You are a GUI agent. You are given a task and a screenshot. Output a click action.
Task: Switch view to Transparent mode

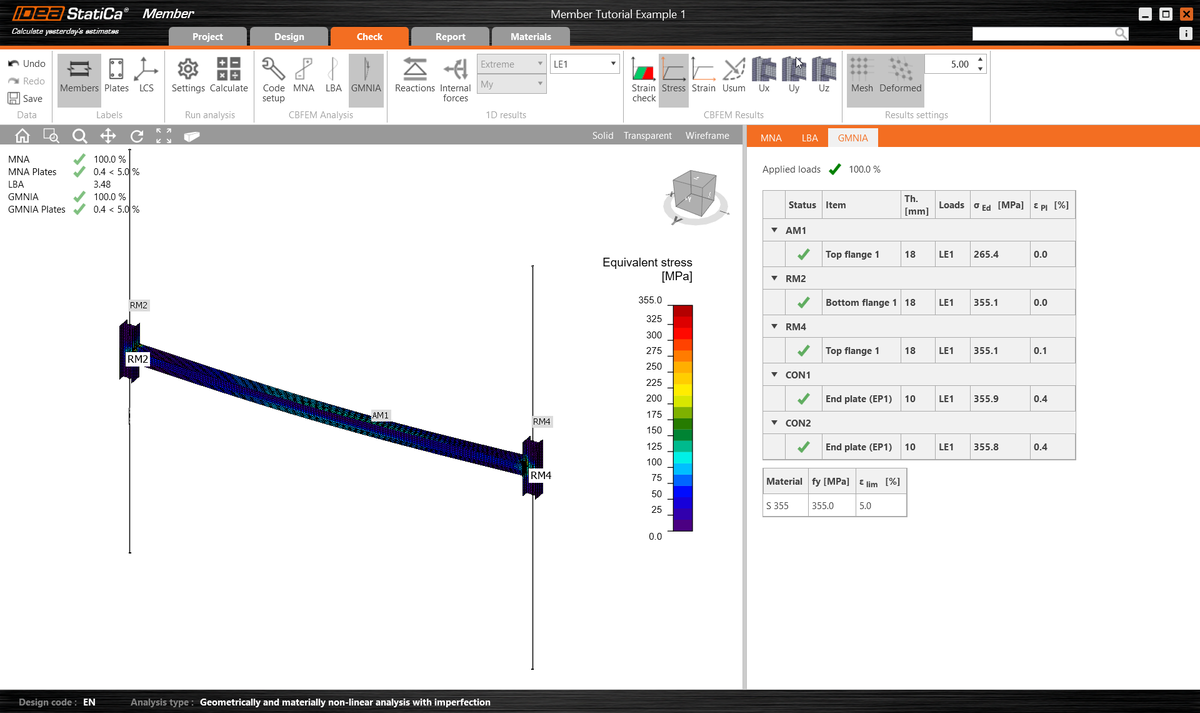click(649, 136)
